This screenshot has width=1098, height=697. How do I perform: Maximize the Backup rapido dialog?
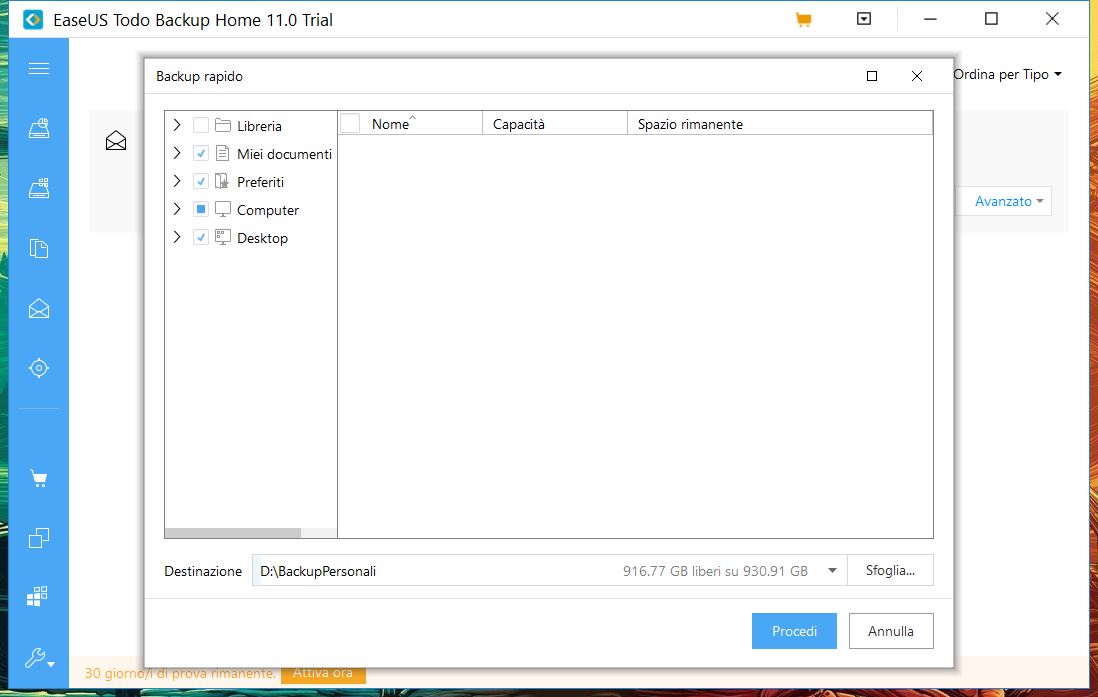[872, 76]
